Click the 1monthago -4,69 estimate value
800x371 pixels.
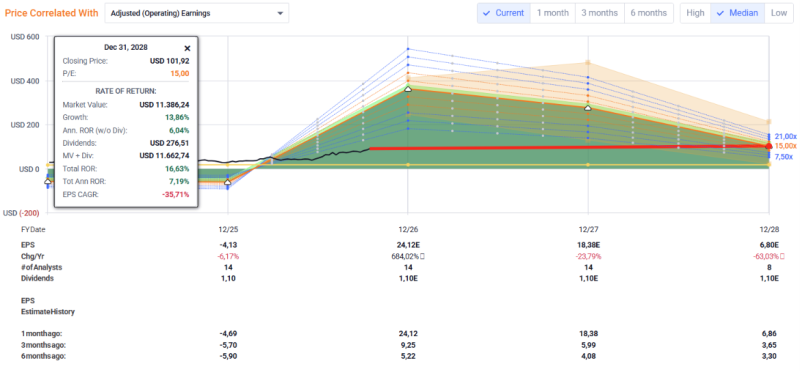point(228,333)
